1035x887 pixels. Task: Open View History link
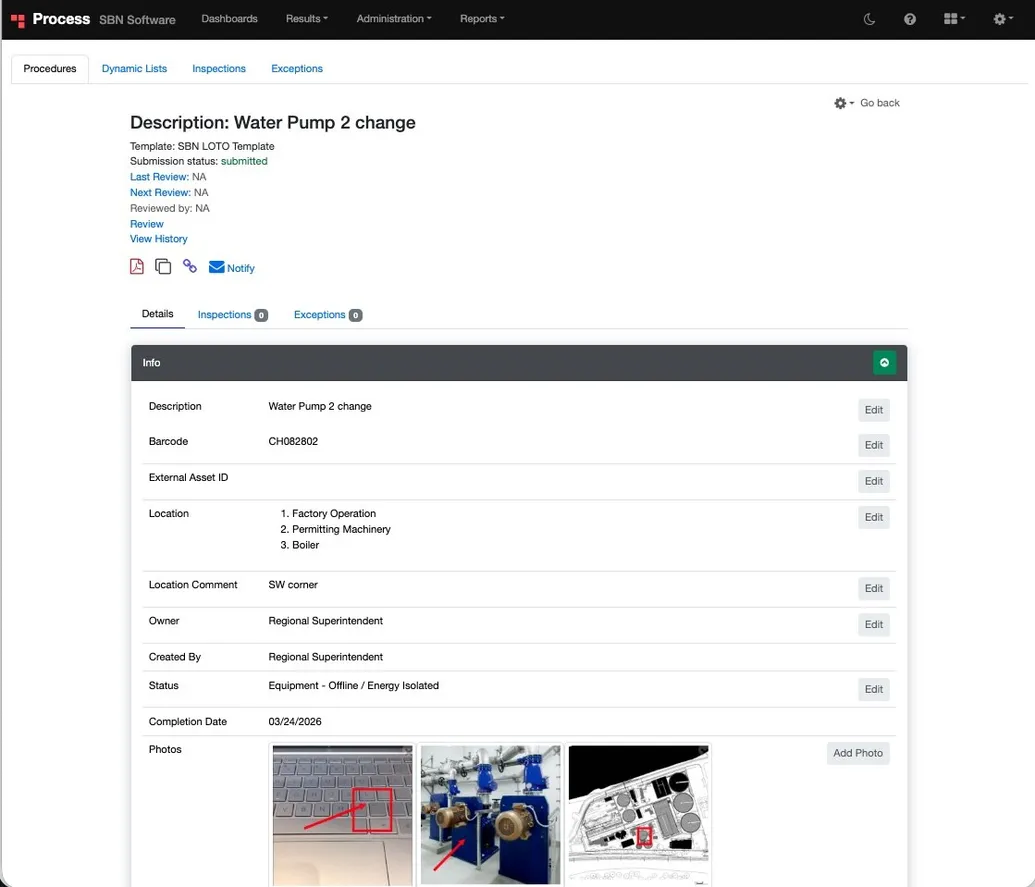158,239
